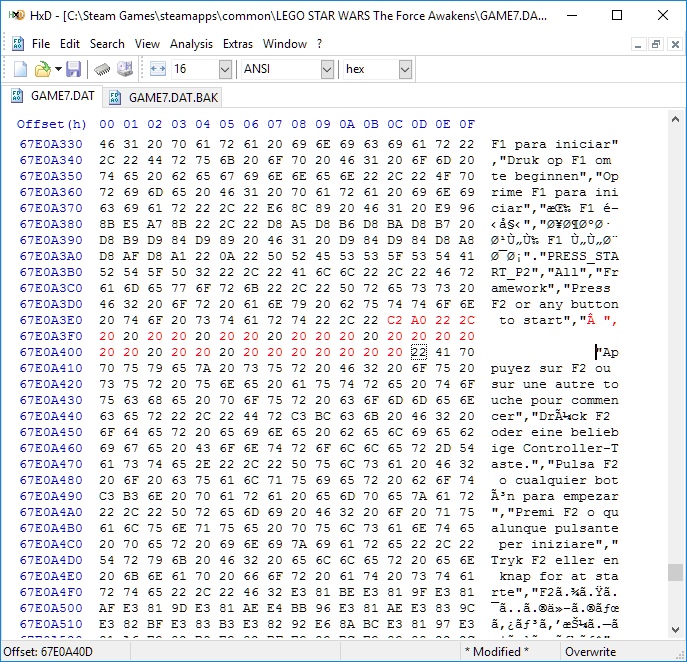Click decoded text 'Tryk F2 eller en'
The height and width of the screenshot is (662, 687).
(555, 560)
